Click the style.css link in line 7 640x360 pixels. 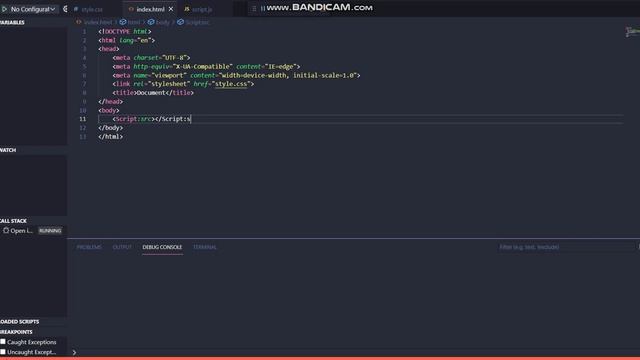pyautogui.click(x=231, y=84)
